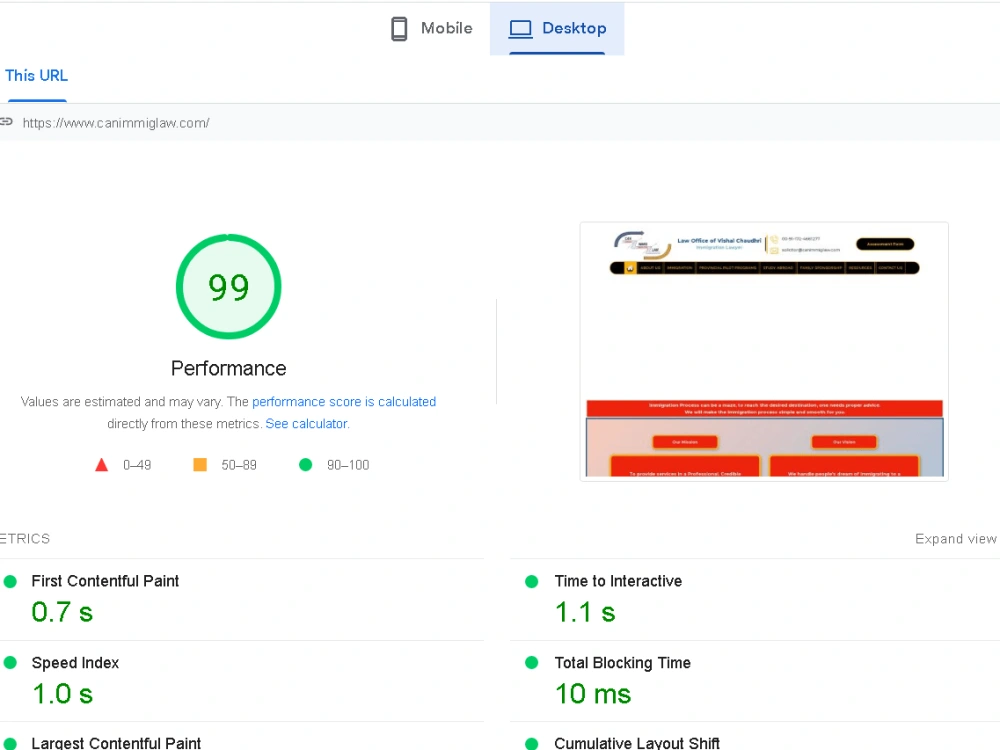This screenshot has height=750, width=1000.
Task: Click the 50–89 range label
Action: click(239, 465)
